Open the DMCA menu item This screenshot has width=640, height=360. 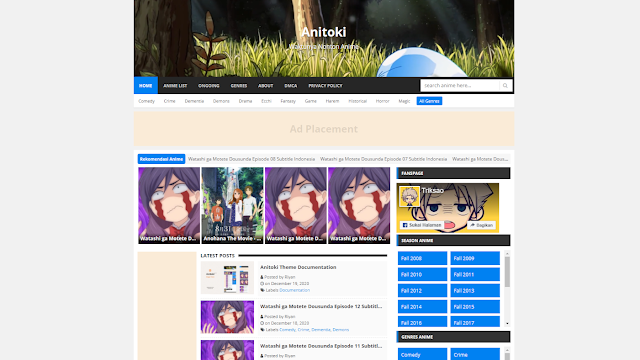[x=291, y=86]
